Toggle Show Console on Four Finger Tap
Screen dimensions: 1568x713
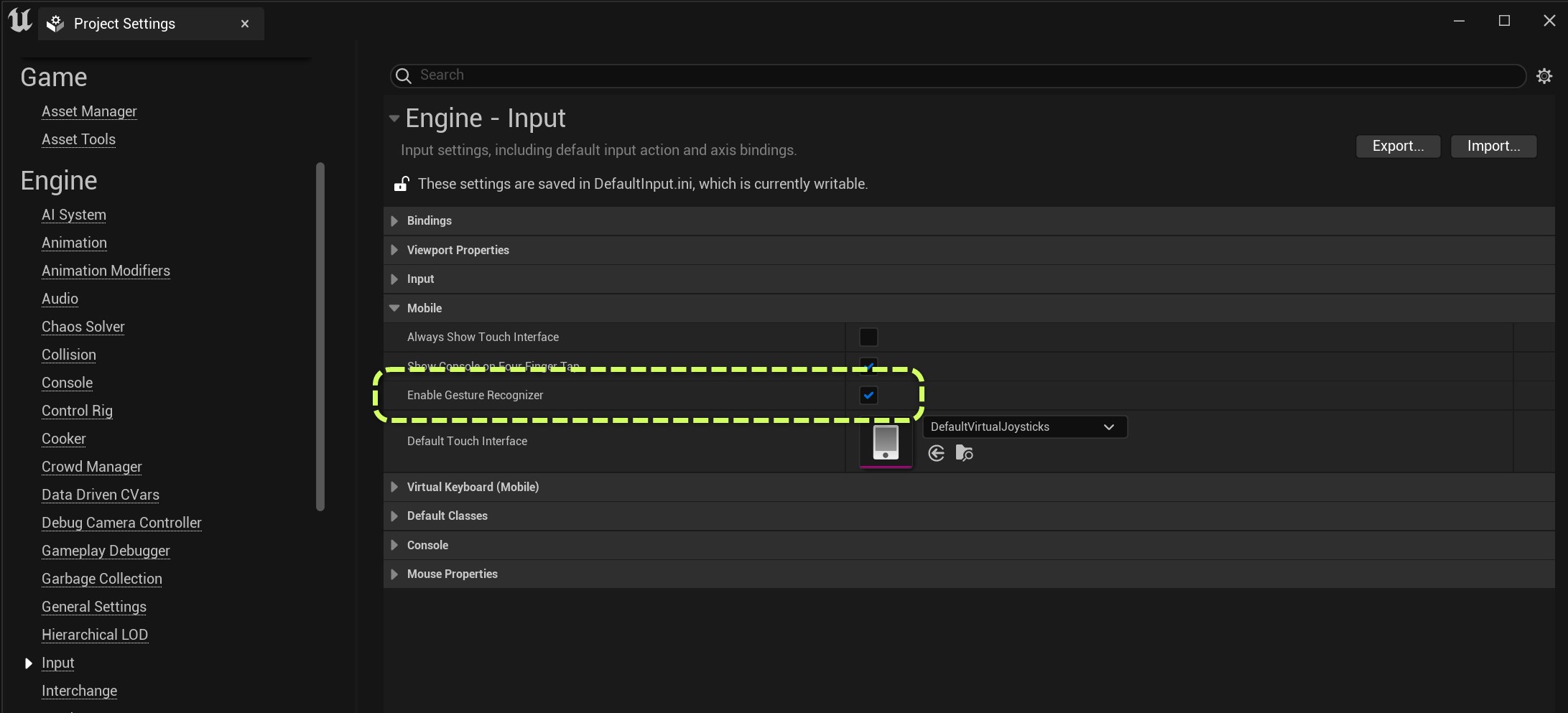pyautogui.click(x=868, y=365)
